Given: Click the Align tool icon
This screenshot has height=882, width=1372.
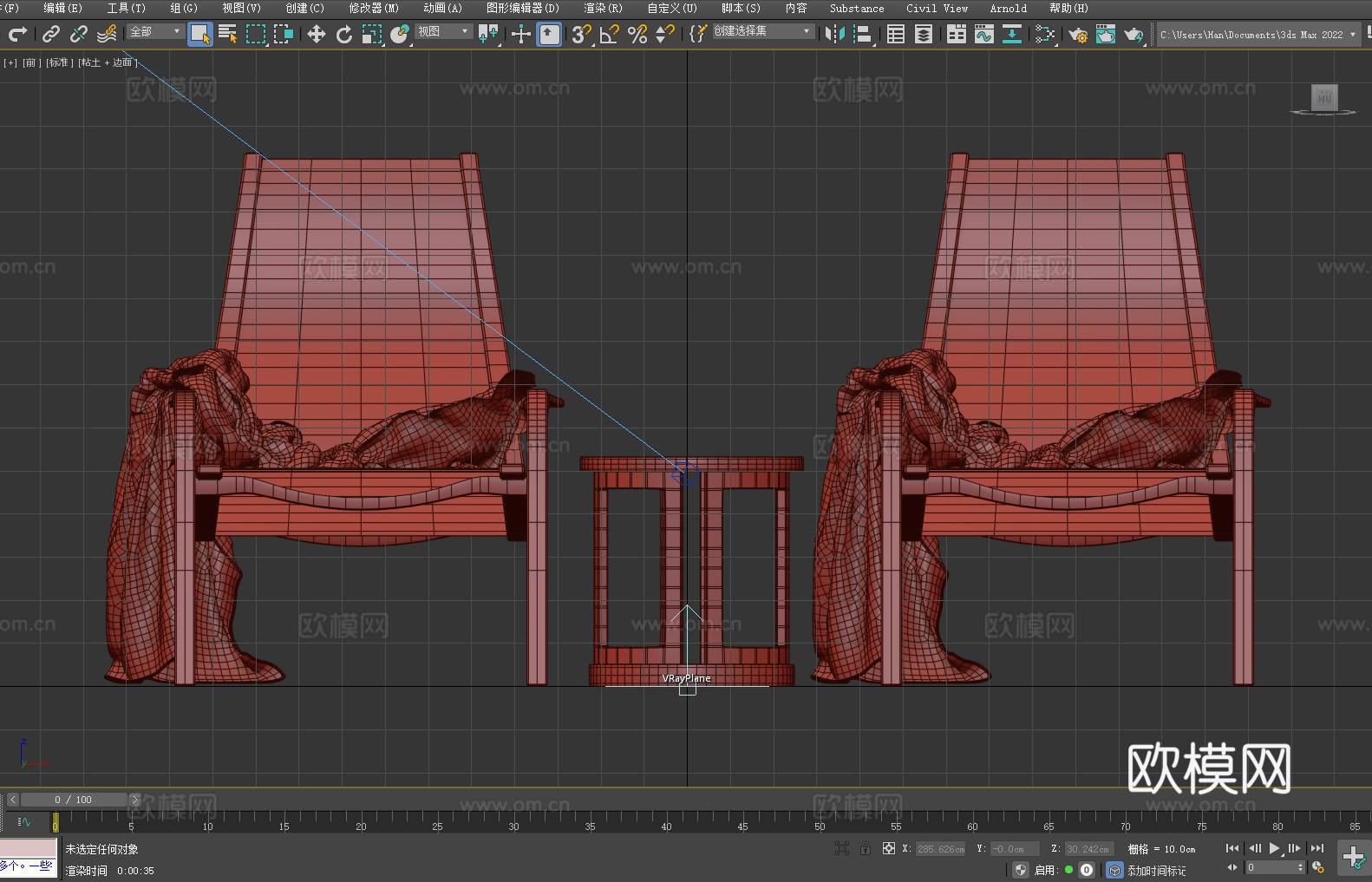Looking at the screenshot, I should tap(863, 35).
